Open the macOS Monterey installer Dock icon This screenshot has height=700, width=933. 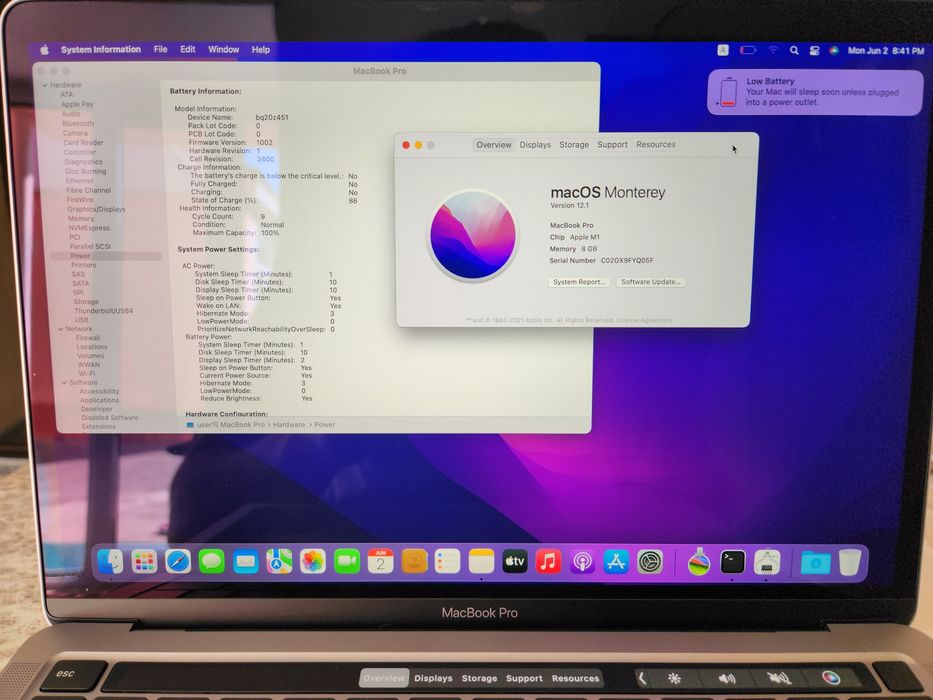coord(699,561)
